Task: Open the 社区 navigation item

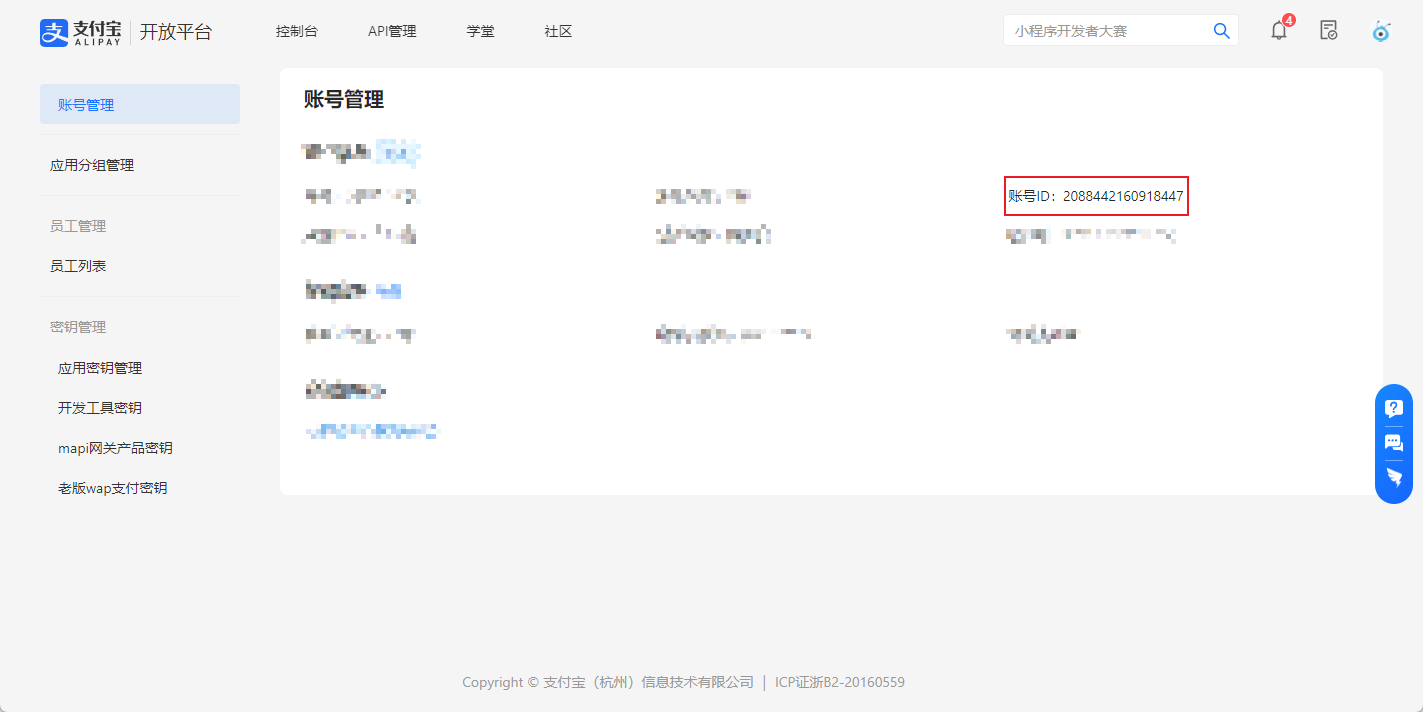Action: [x=558, y=31]
